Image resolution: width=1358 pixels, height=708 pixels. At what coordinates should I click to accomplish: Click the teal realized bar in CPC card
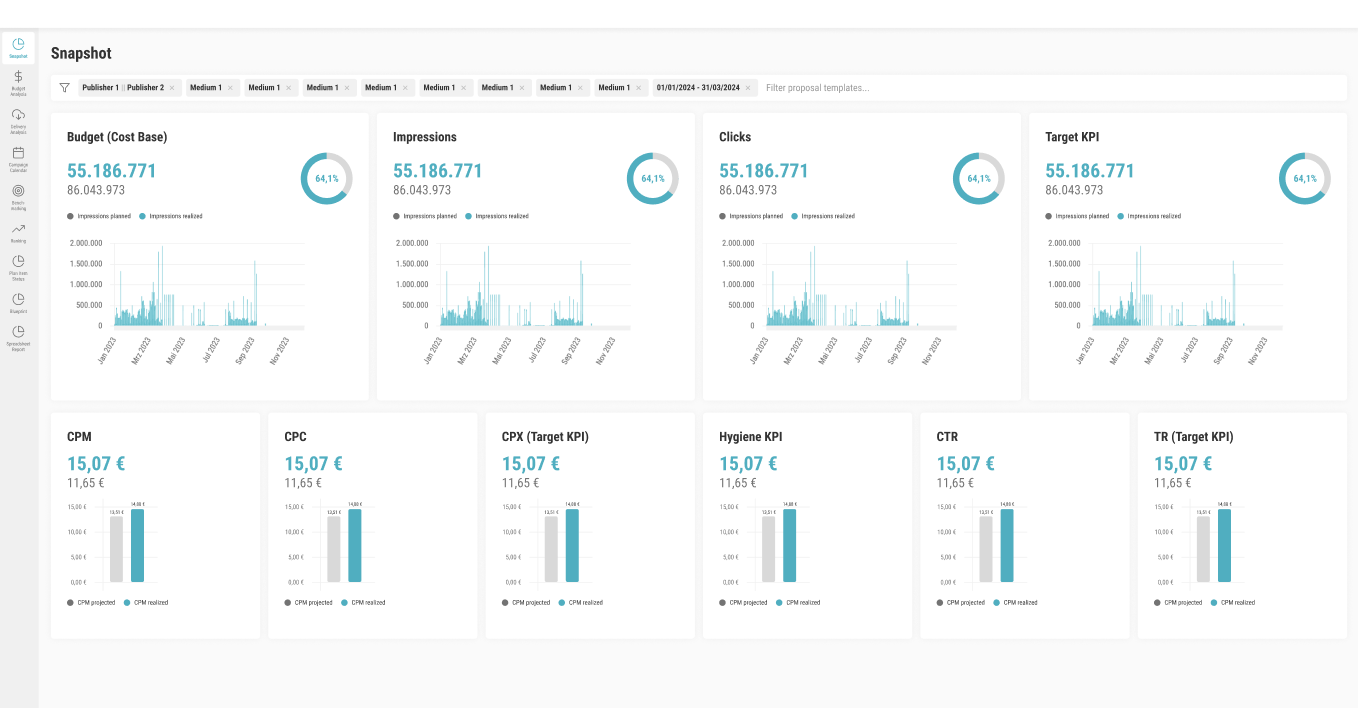point(354,546)
